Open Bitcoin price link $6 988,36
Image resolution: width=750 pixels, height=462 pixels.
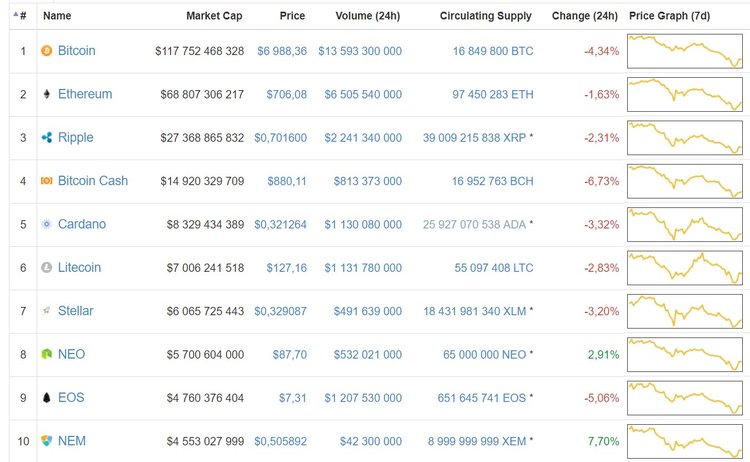tap(281, 51)
